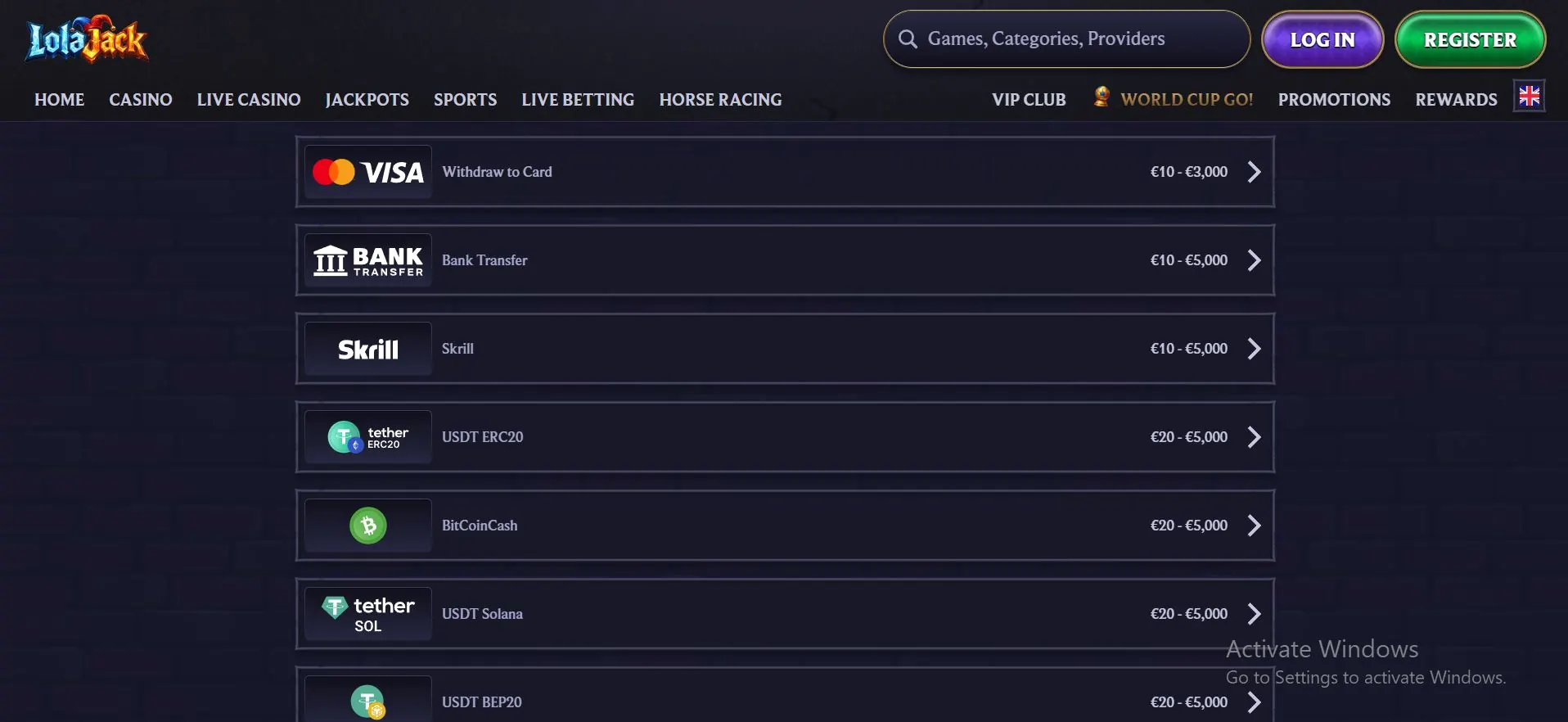
Task: Choose the green BitcoinCash coin icon
Action: 368,526
